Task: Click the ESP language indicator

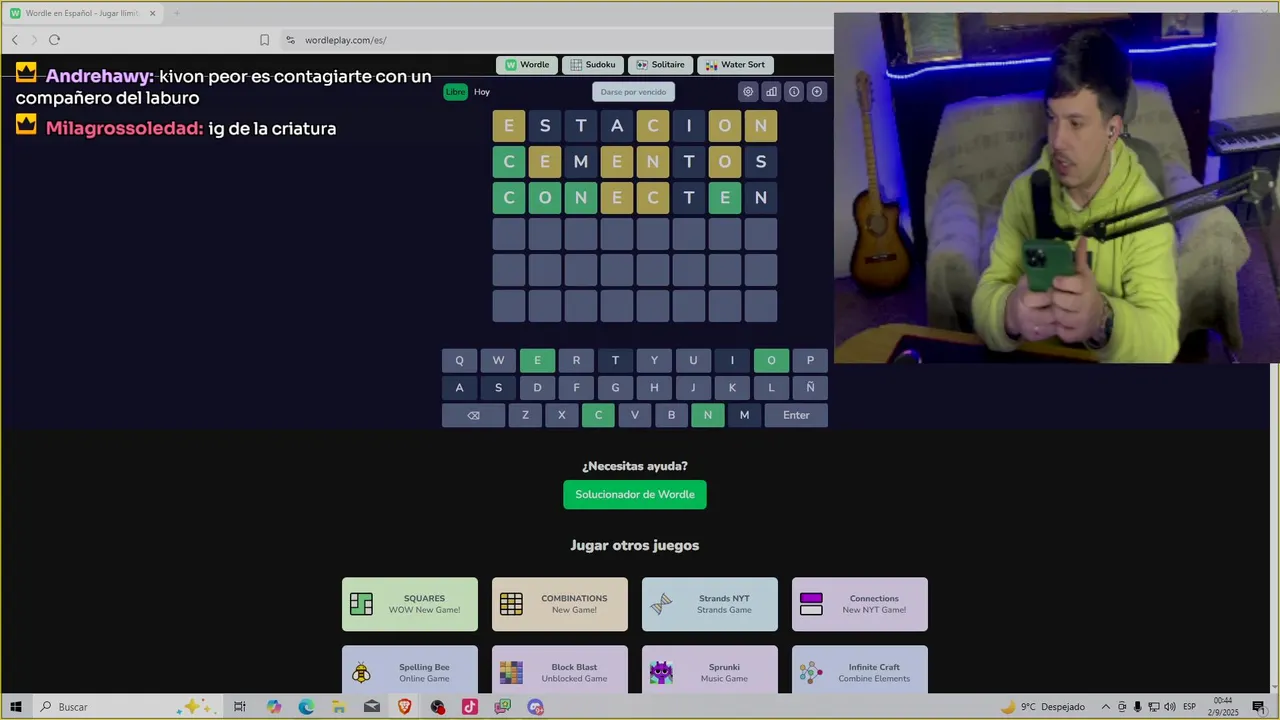Action: [1190, 707]
